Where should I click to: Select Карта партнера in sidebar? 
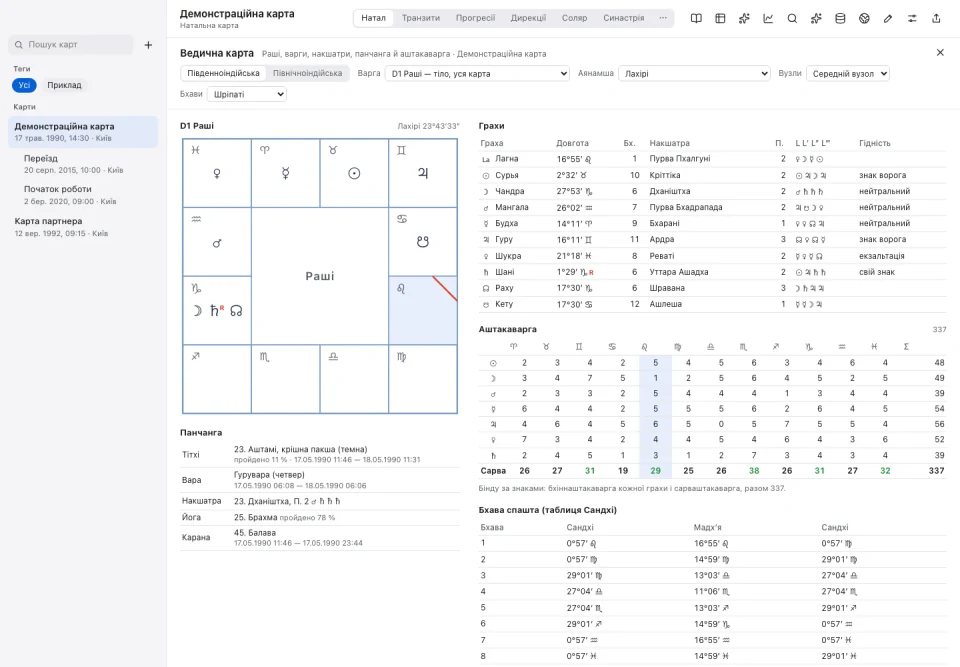[x=83, y=227]
